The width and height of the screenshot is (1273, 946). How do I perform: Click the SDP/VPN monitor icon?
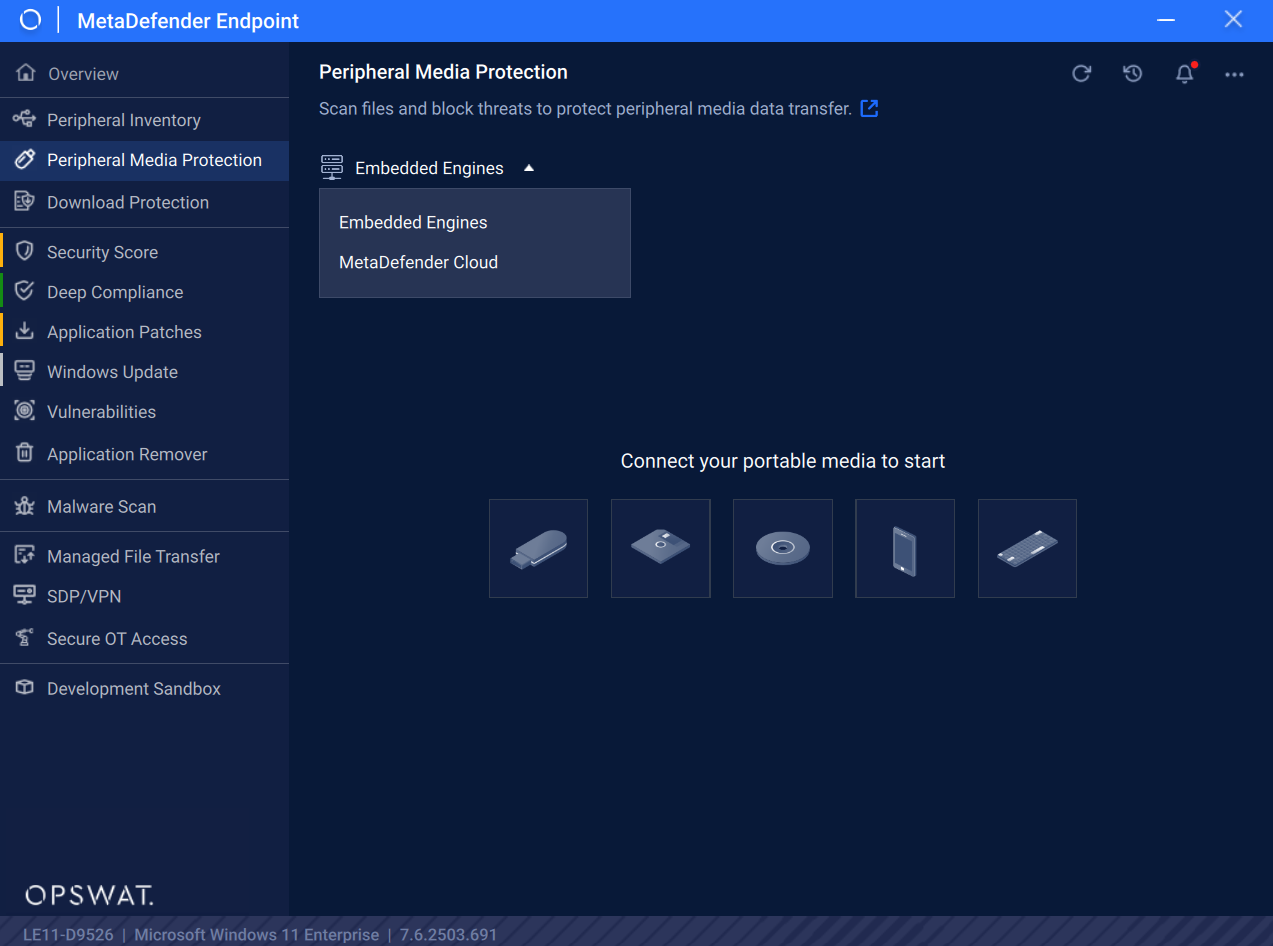click(25, 595)
